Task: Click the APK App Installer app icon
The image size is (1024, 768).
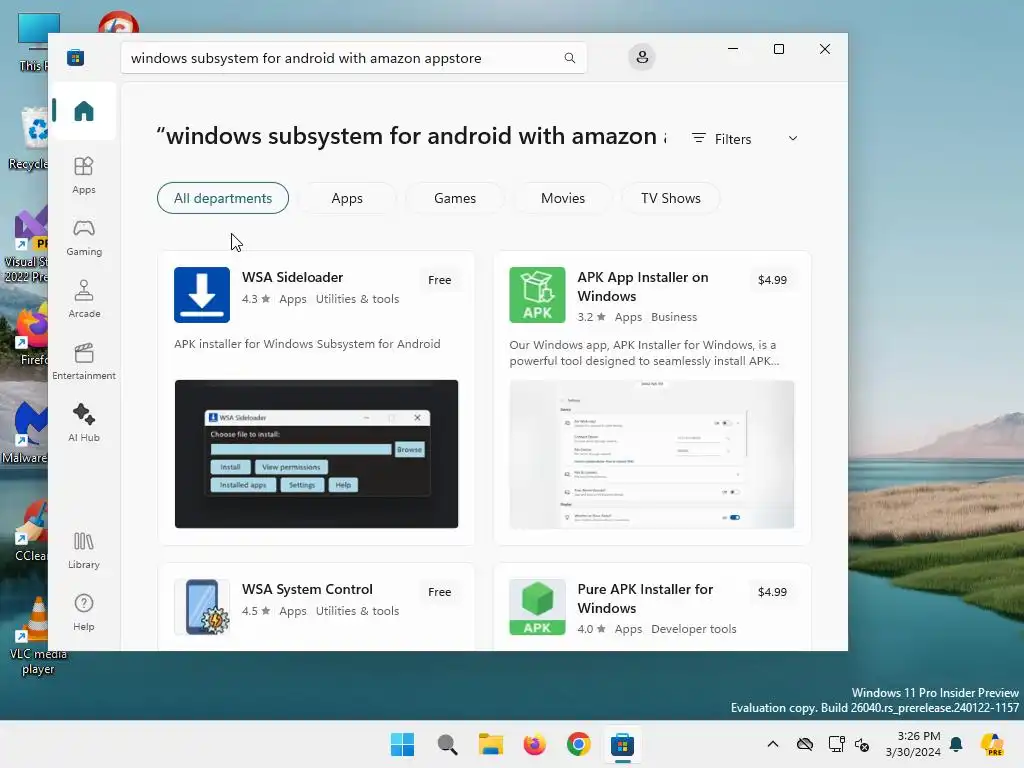Action: pyautogui.click(x=537, y=295)
